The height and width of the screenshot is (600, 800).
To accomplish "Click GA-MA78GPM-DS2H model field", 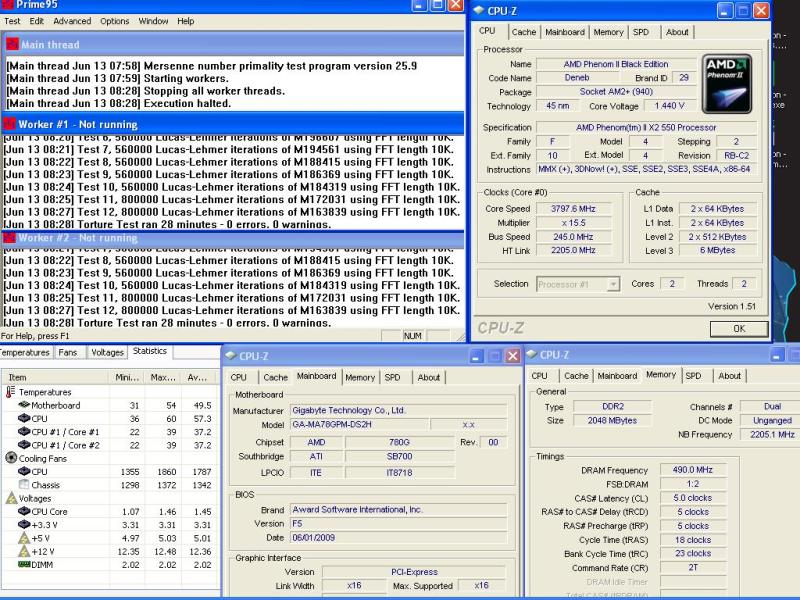I will tap(359, 424).
